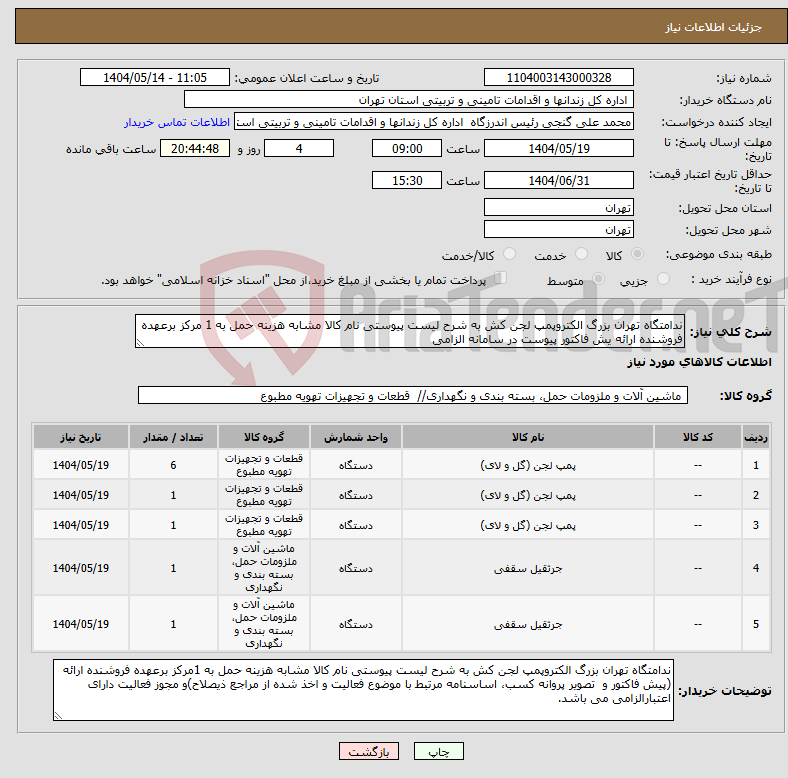Click جرثقیل سقفی item name in row 4
788x778 pixels.
point(528,568)
